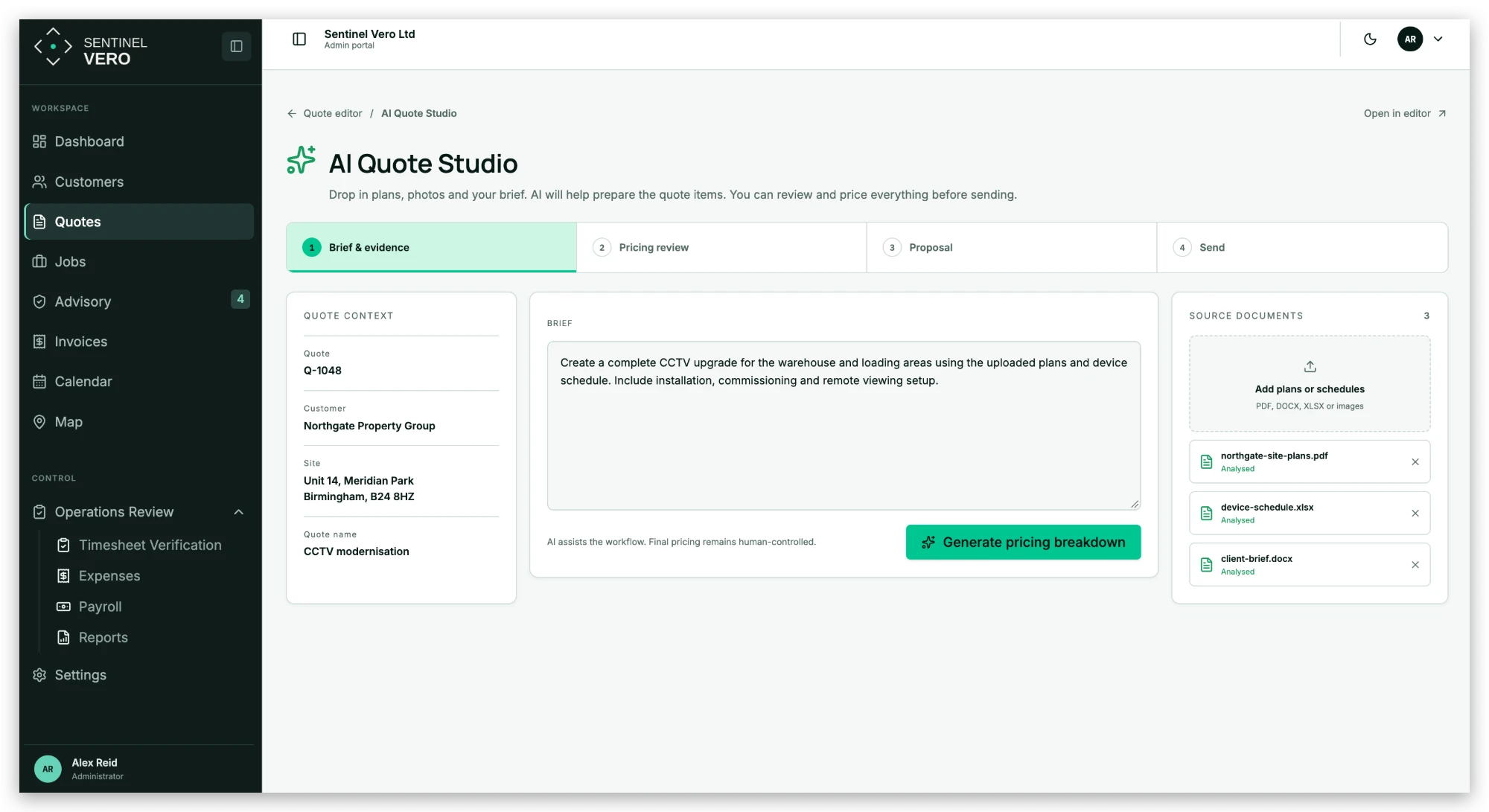Open Advisory with 4 badge
This screenshot has height=812, width=1489.
tap(139, 301)
